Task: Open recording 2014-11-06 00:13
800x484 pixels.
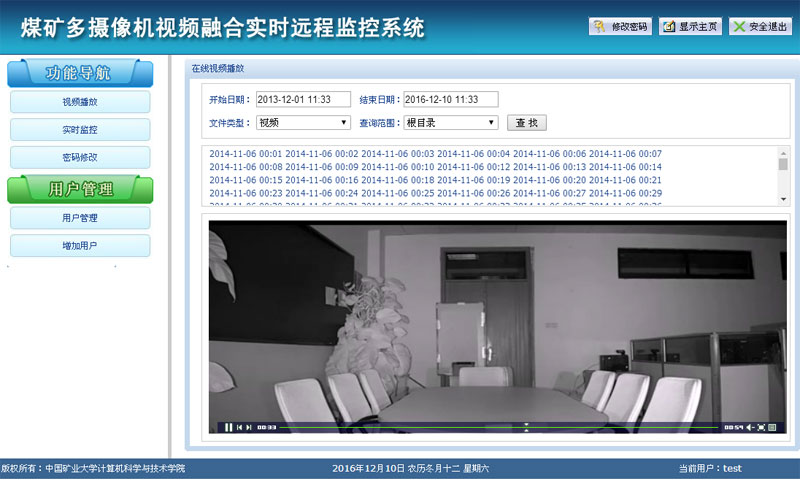Action: [x=549, y=167]
